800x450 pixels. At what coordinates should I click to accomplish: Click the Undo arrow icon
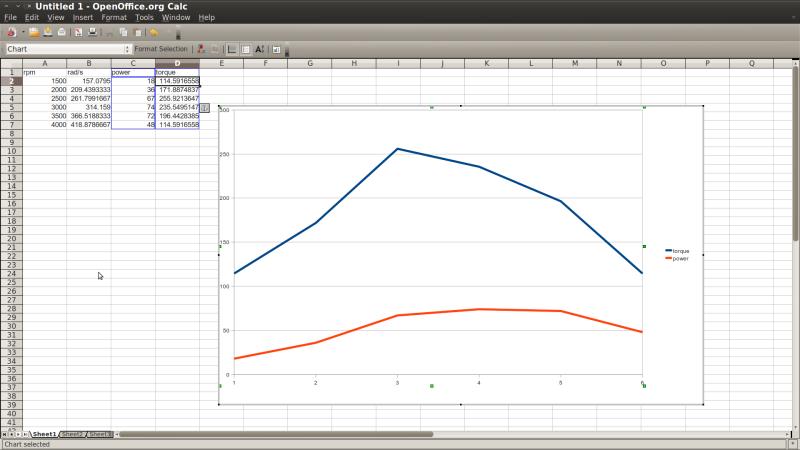coord(153,32)
